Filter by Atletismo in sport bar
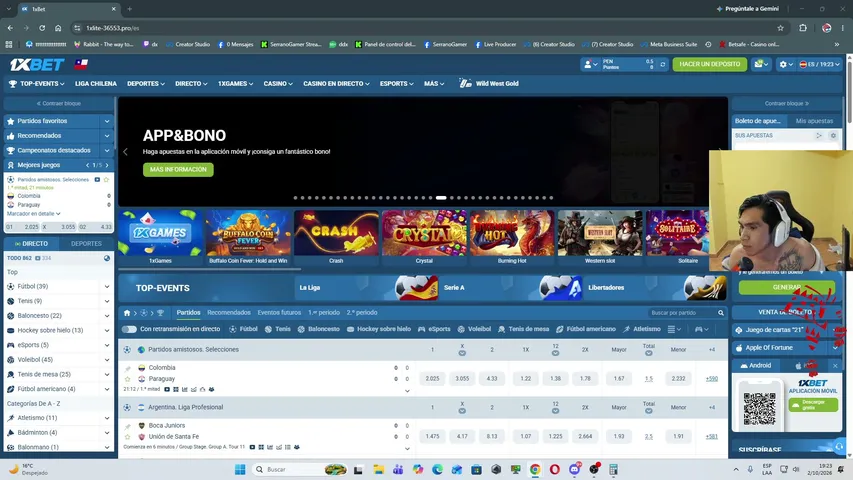Screen dimensions: 853x480 point(642,329)
